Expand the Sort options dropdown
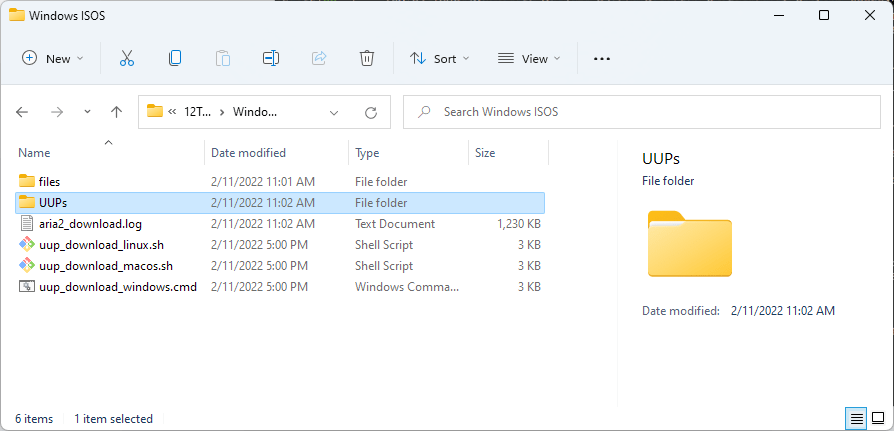Image resolution: width=894 pixels, height=431 pixels. point(440,59)
